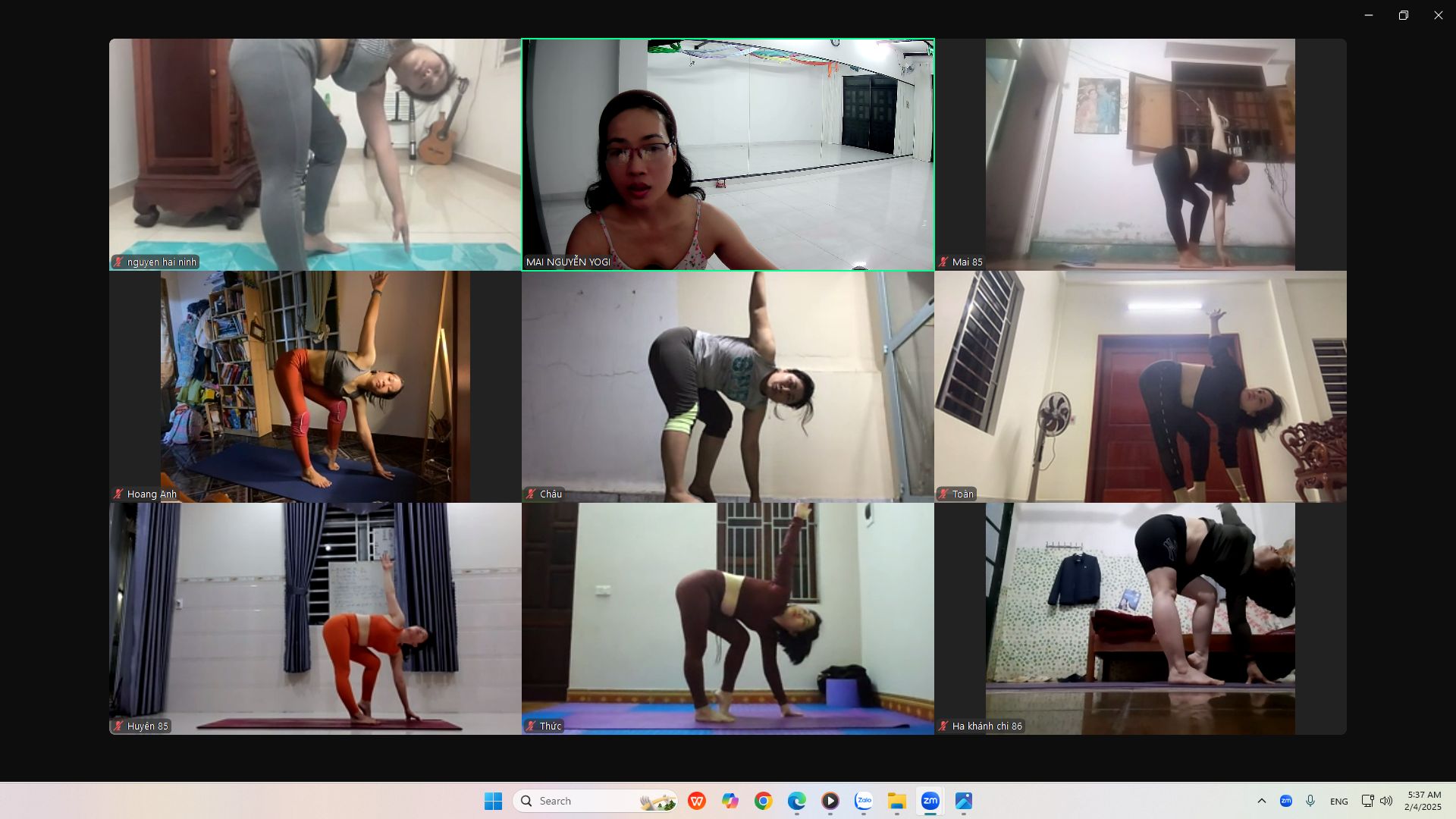Open the media player from the taskbar
The width and height of the screenshot is (1456, 819).
pyautogui.click(x=830, y=801)
